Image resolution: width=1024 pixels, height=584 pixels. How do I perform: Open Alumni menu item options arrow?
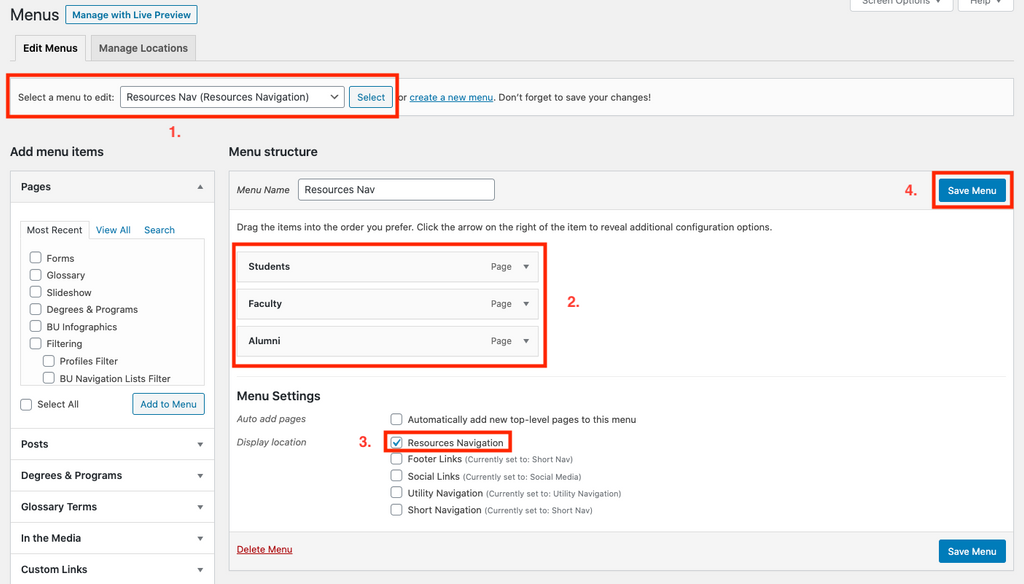coord(526,341)
